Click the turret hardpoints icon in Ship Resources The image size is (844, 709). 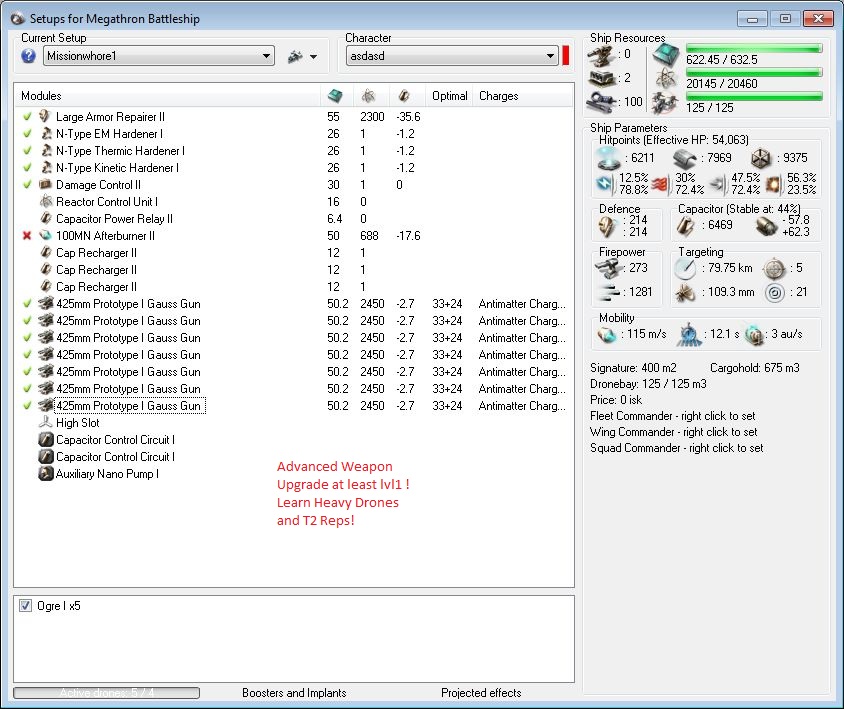601,55
